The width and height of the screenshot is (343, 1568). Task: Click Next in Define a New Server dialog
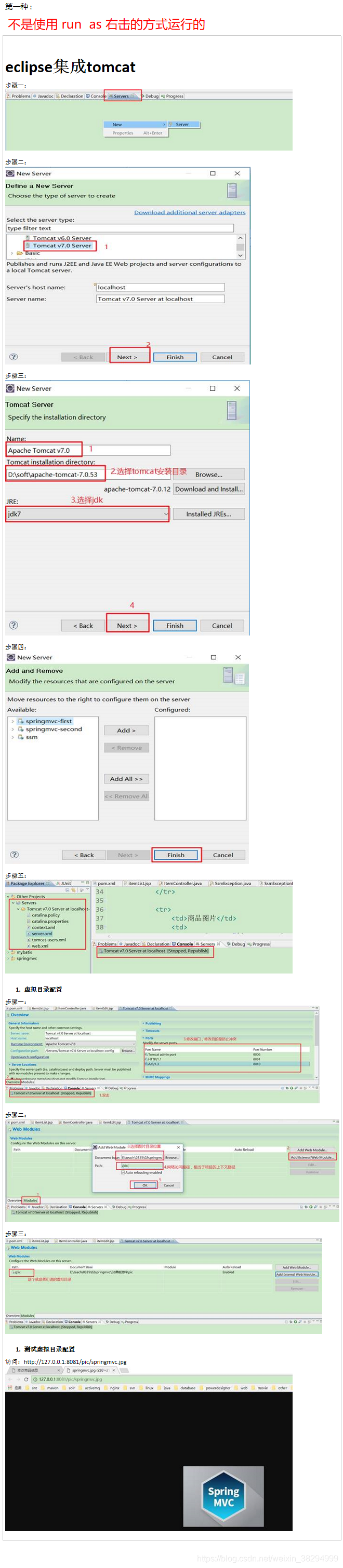click(127, 357)
